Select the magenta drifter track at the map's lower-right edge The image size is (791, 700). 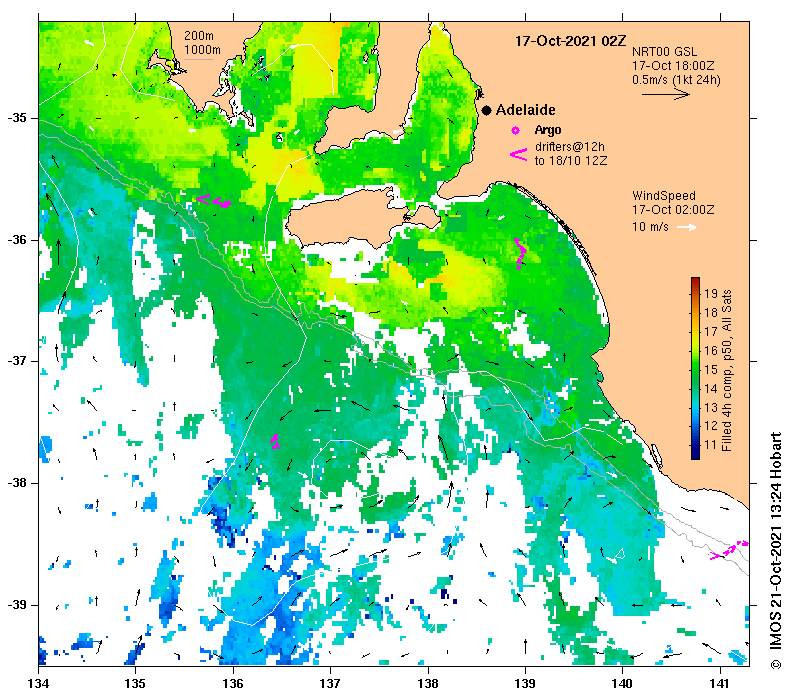[x=728, y=550]
